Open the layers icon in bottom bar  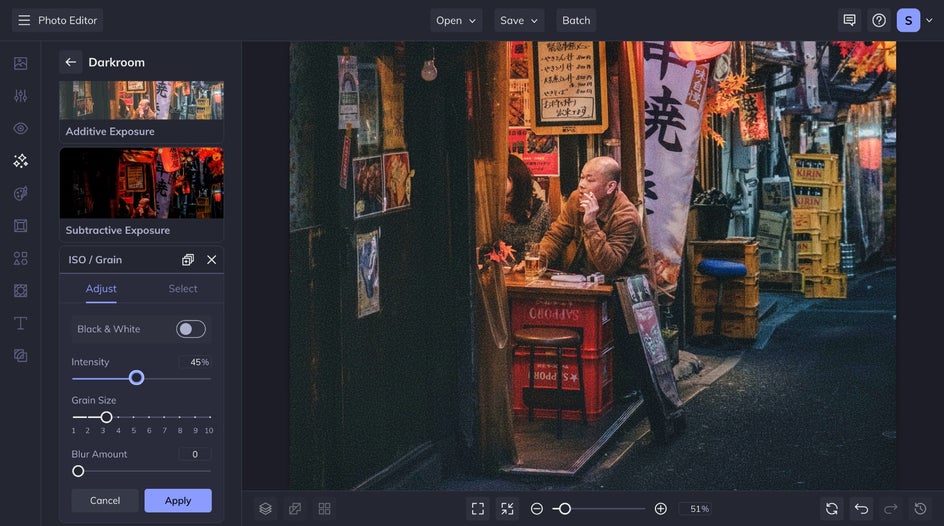[x=265, y=509]
